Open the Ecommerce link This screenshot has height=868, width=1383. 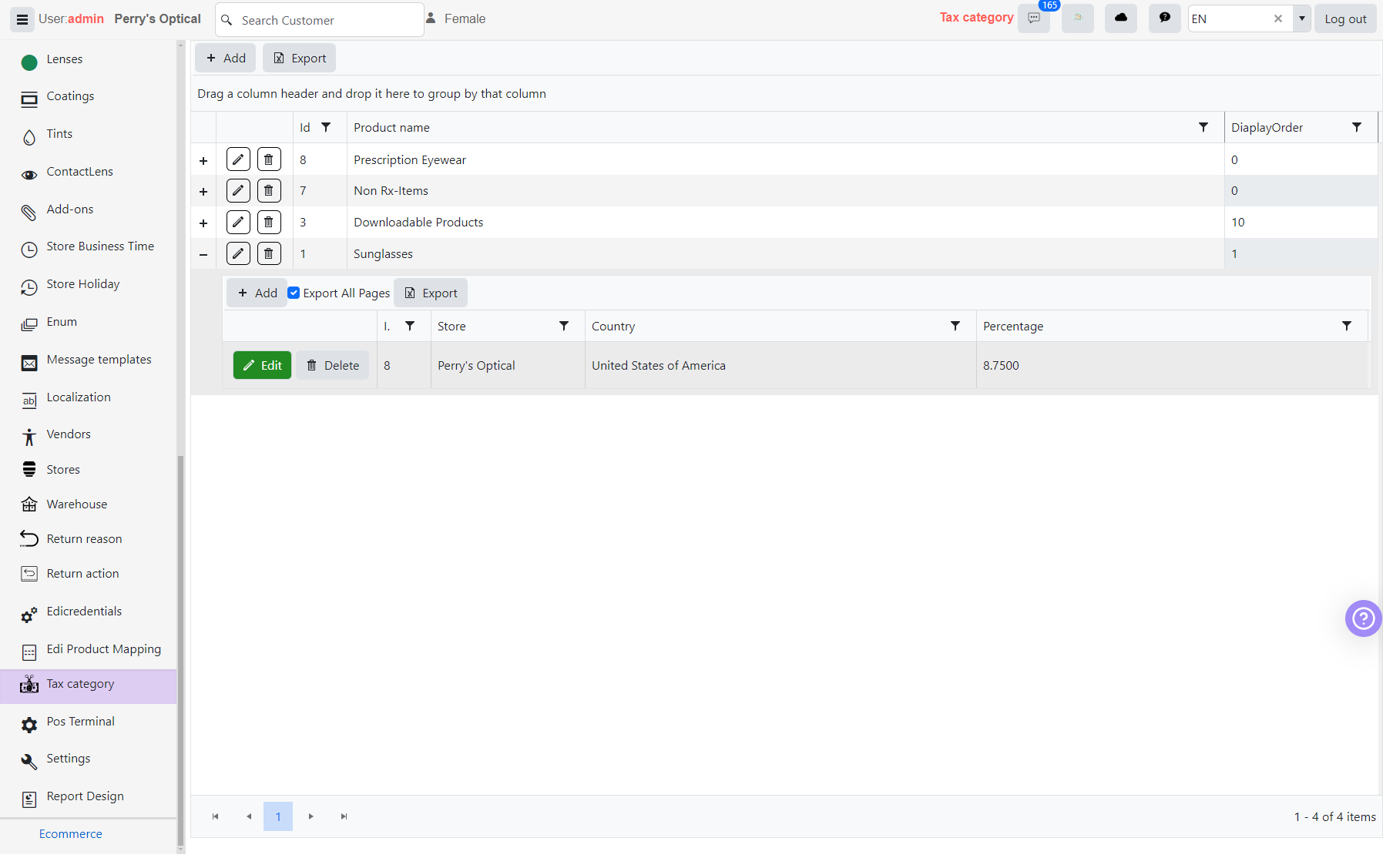point(71,834)
